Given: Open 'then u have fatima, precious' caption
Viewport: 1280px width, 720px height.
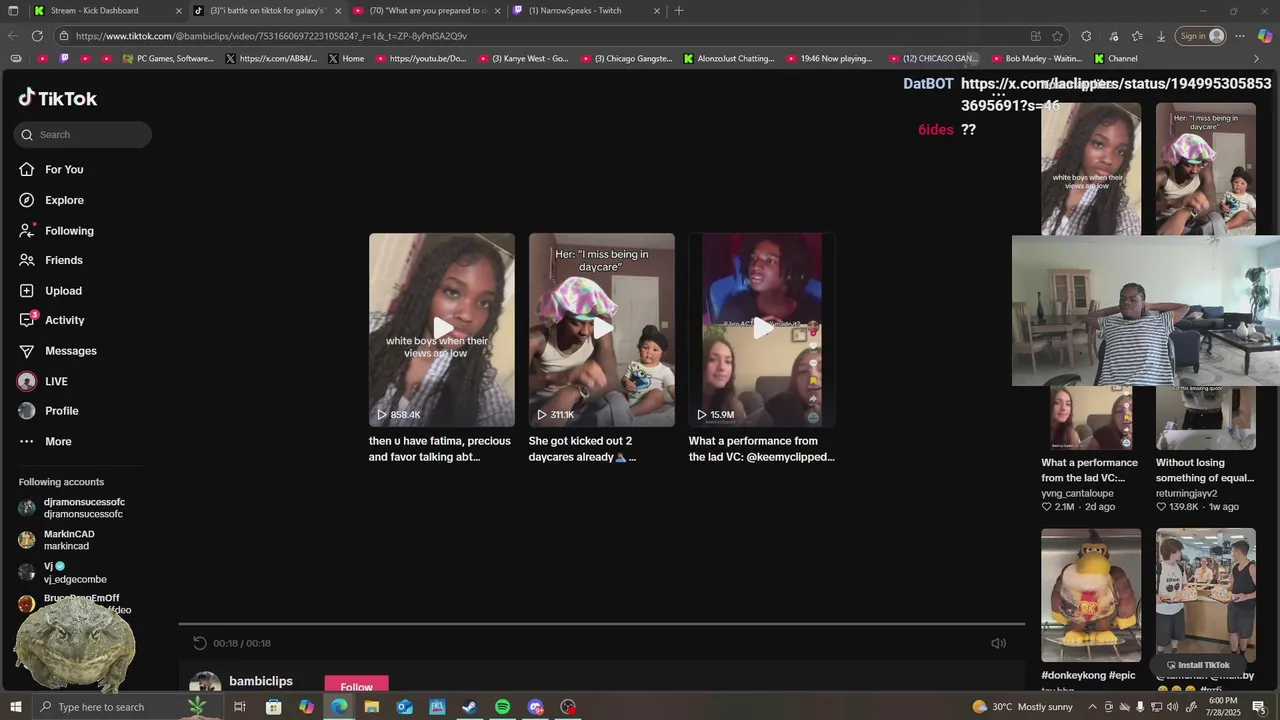Looking at the screenshot, I should click(x=440, y=449).
